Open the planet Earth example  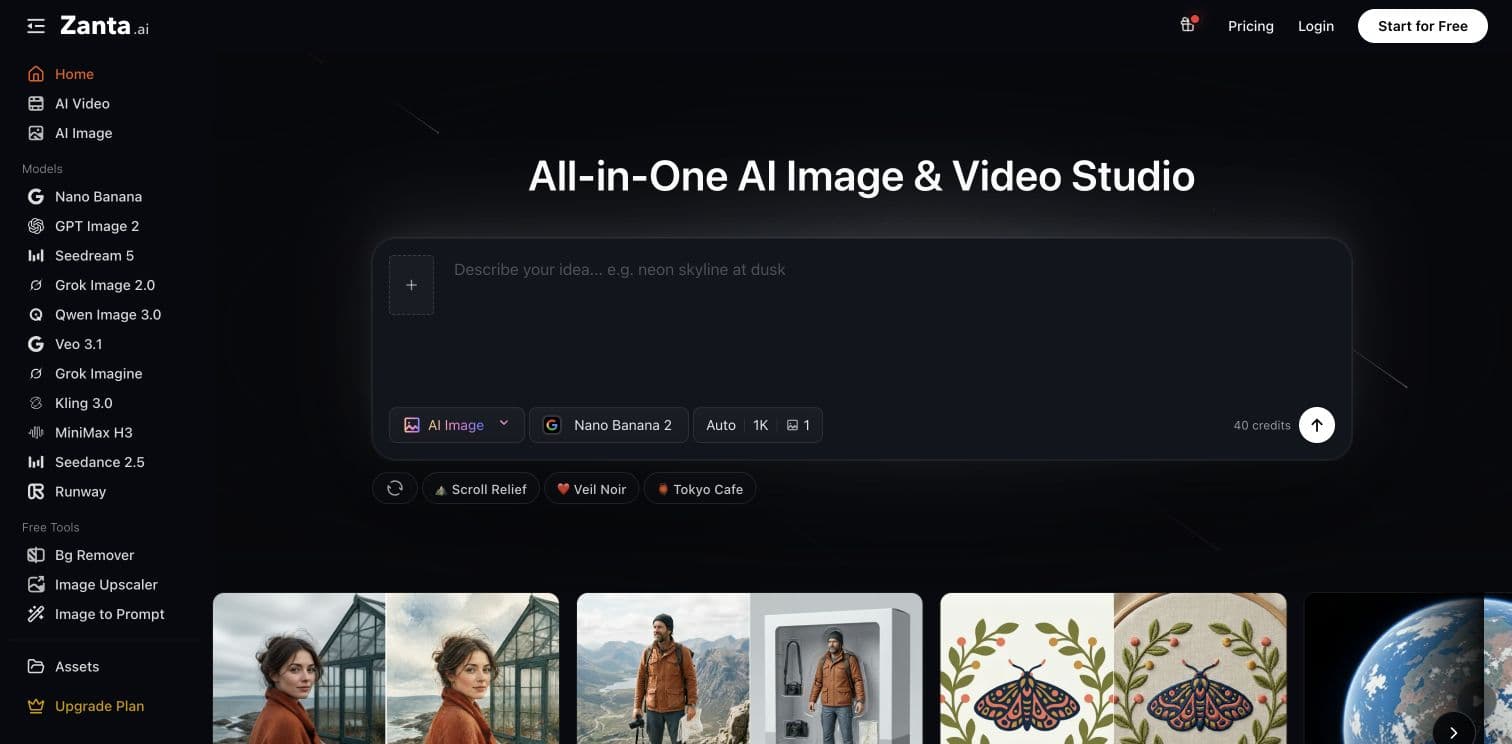1408,668
